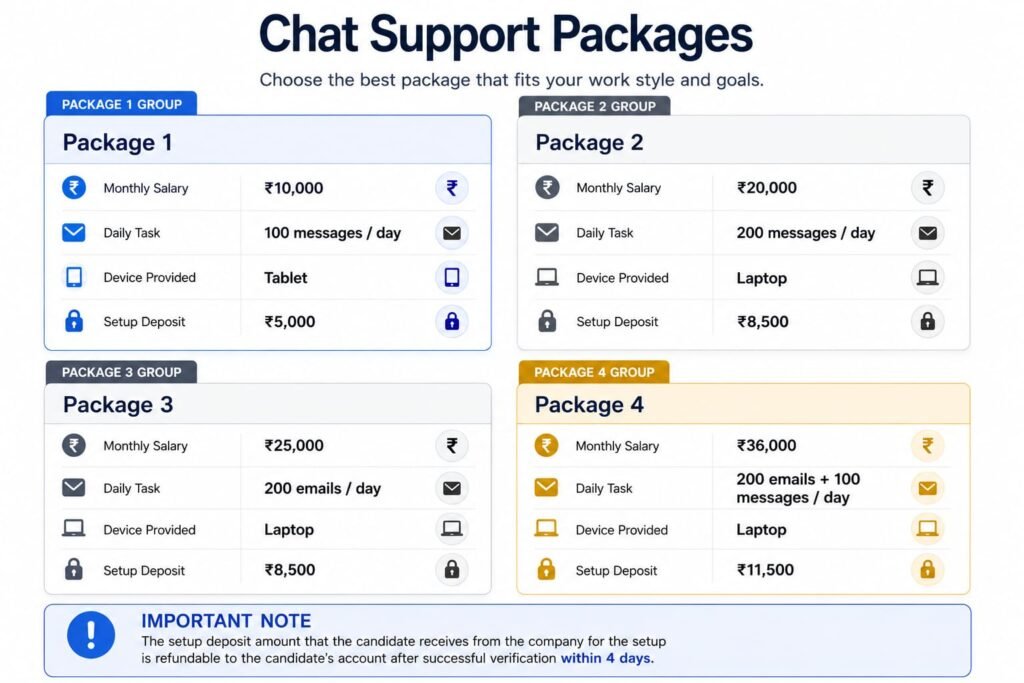This screenshot has width=1024, height=683.
Task: Click the Package 2 ₹20,000 salary value
Action: coord(767,188)
